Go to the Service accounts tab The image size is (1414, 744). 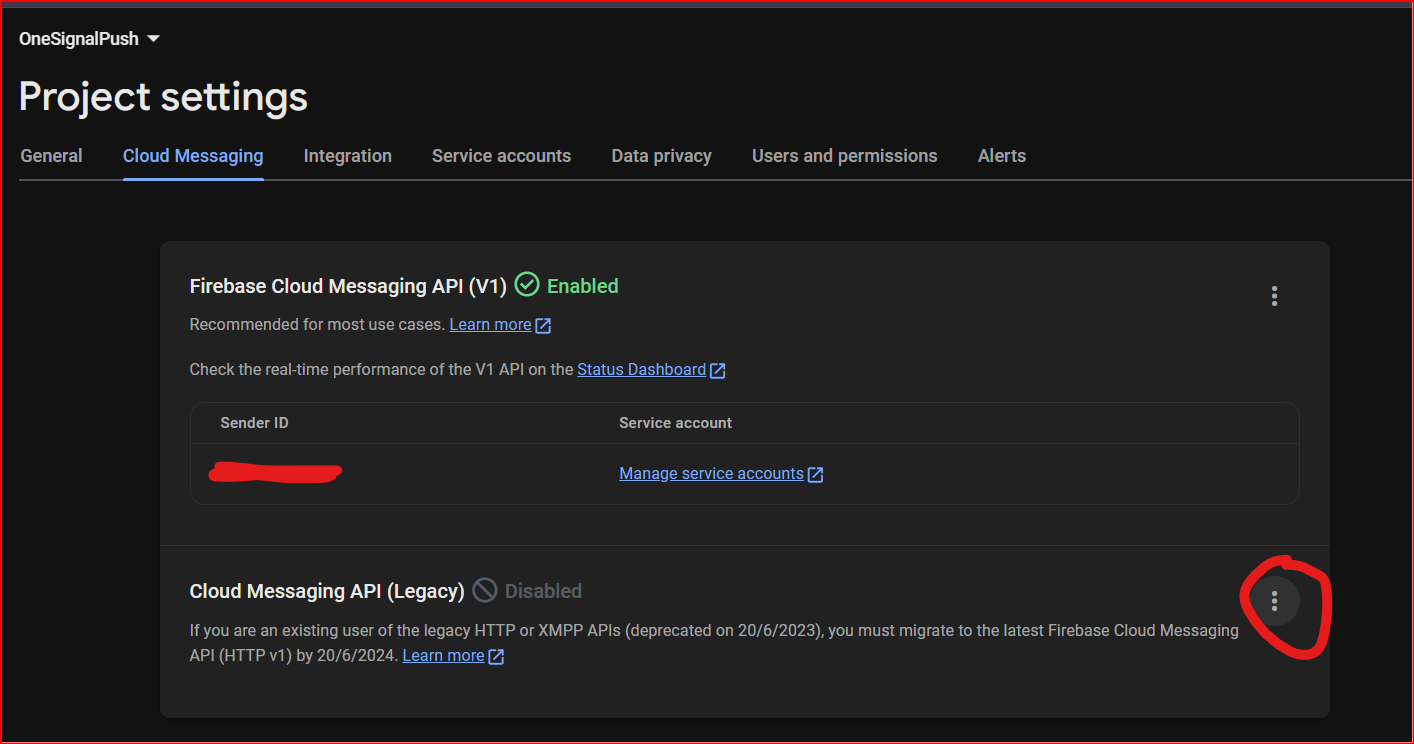pyautogui.click(x=501, y=156)
